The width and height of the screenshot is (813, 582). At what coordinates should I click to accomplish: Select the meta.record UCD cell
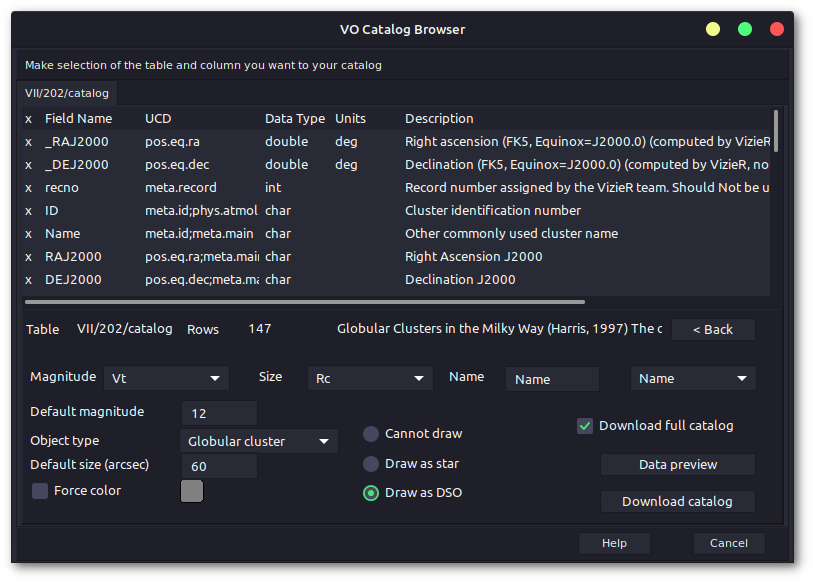pos(181,188)
